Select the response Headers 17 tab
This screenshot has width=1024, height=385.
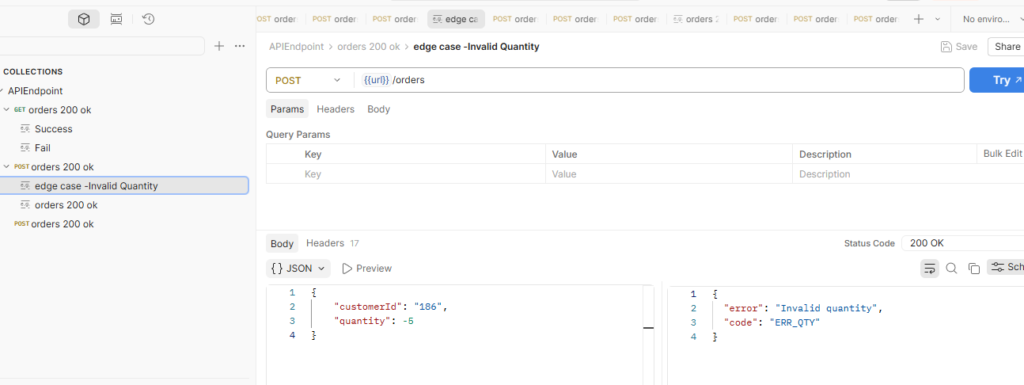(x=332, y=243)
